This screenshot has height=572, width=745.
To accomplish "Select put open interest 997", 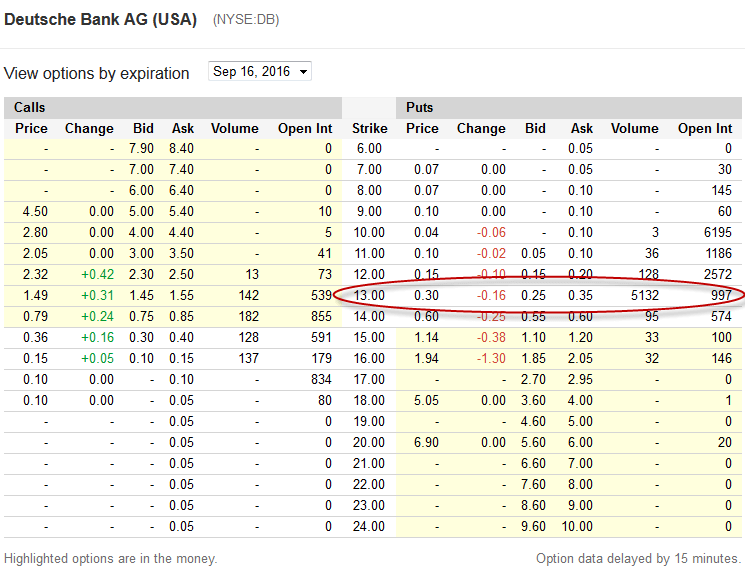I will pyautogui.click(x=721, y=296).
